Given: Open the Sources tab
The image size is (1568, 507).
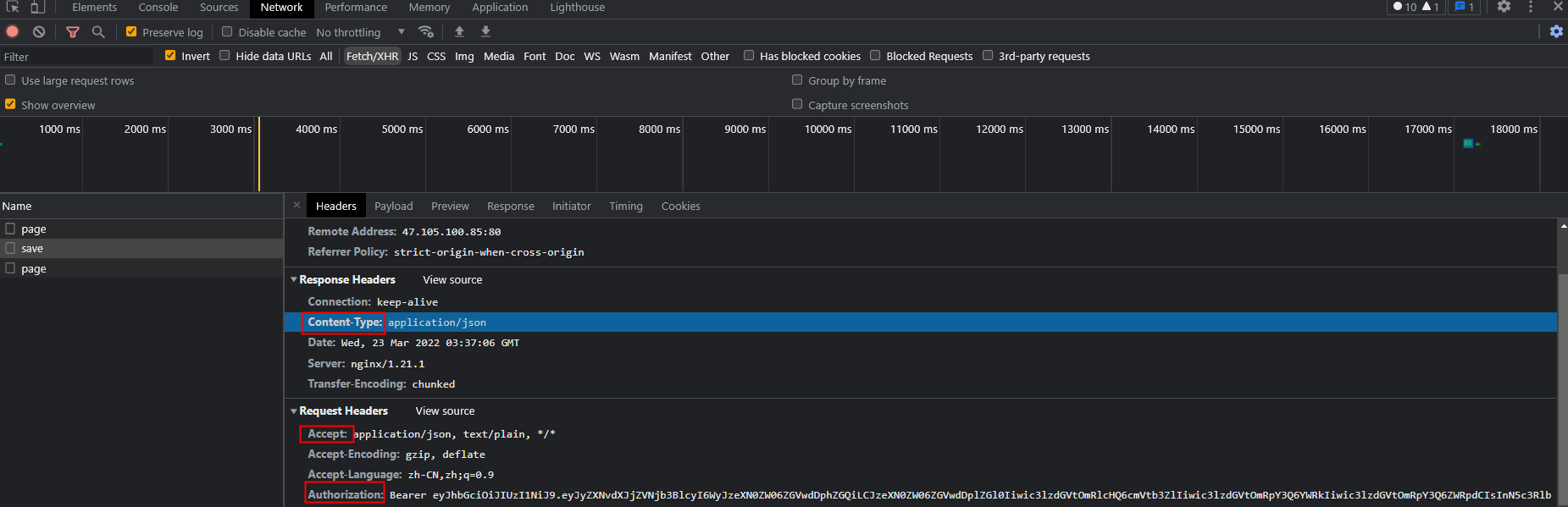Looking at the screenshot, I should pos(219,7).
